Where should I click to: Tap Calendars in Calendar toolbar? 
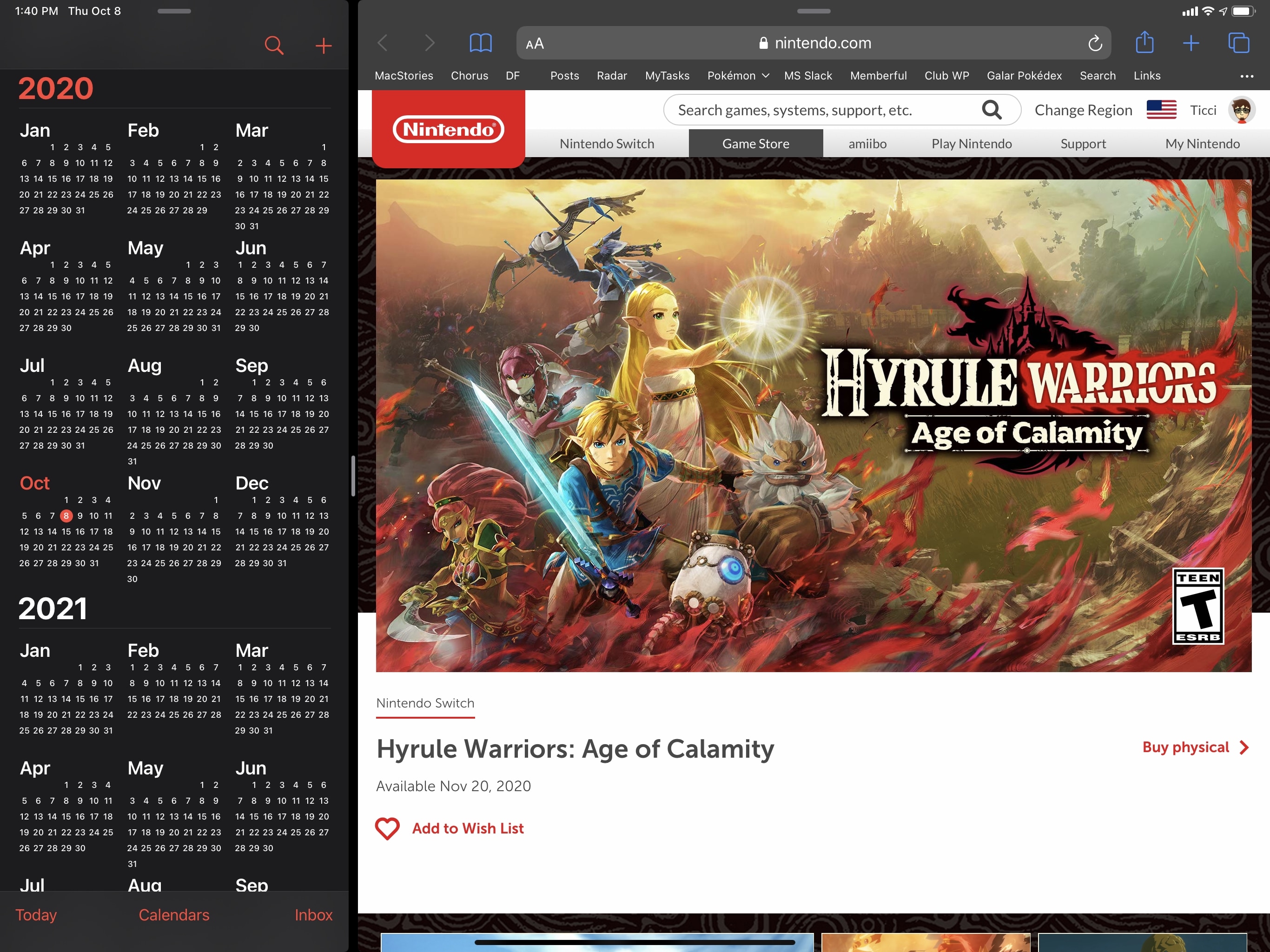(174, 915)
